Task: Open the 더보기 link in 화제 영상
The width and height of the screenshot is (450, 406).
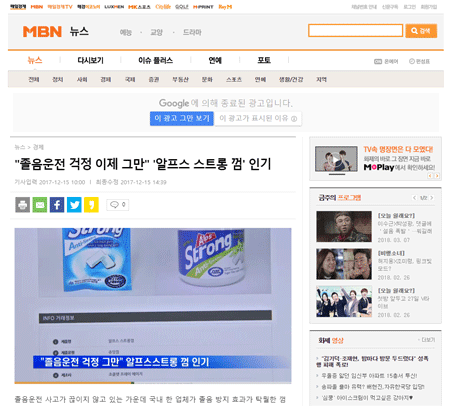Action: coord(427,340)
